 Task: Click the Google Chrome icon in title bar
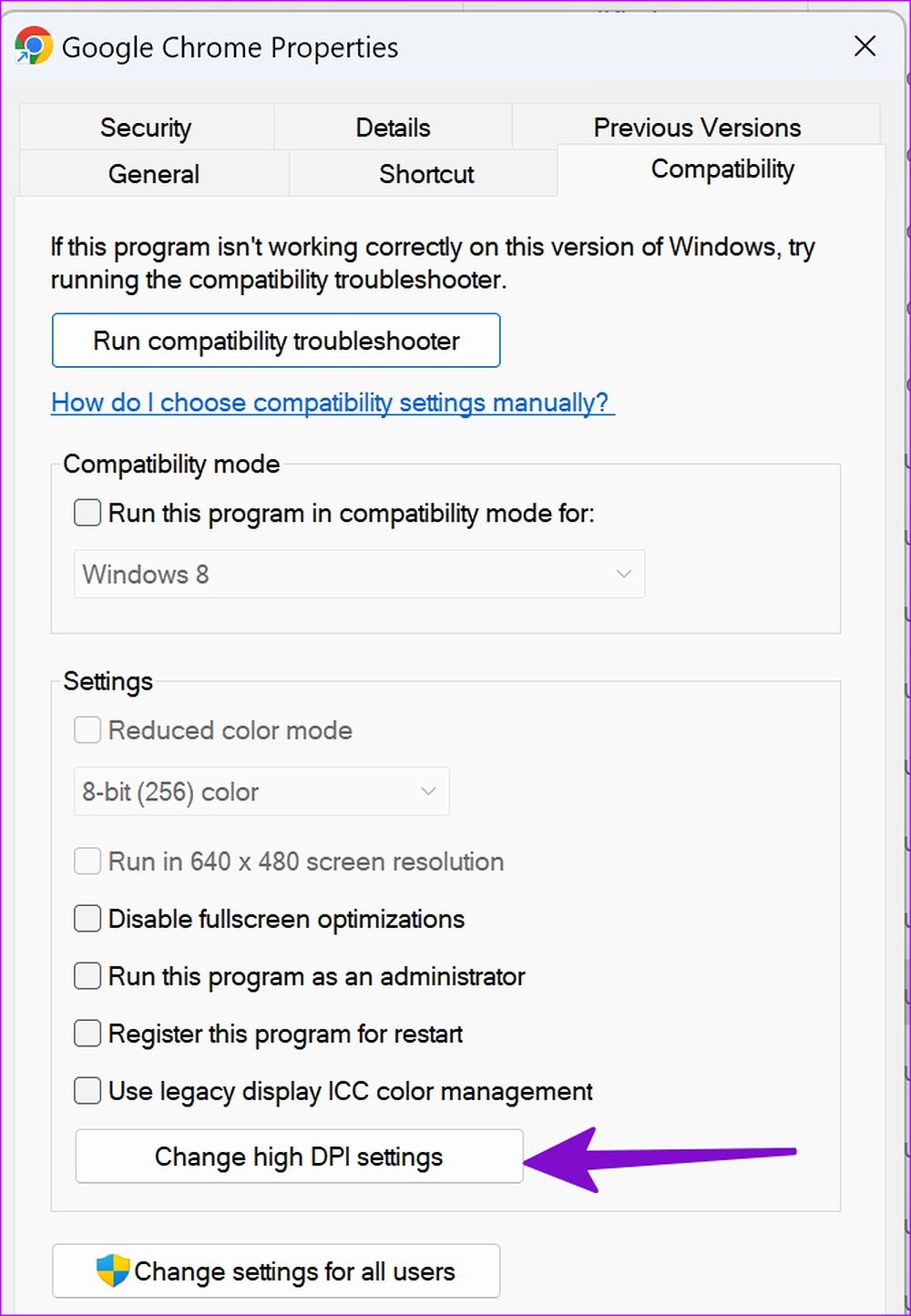(x=34, y=46)
